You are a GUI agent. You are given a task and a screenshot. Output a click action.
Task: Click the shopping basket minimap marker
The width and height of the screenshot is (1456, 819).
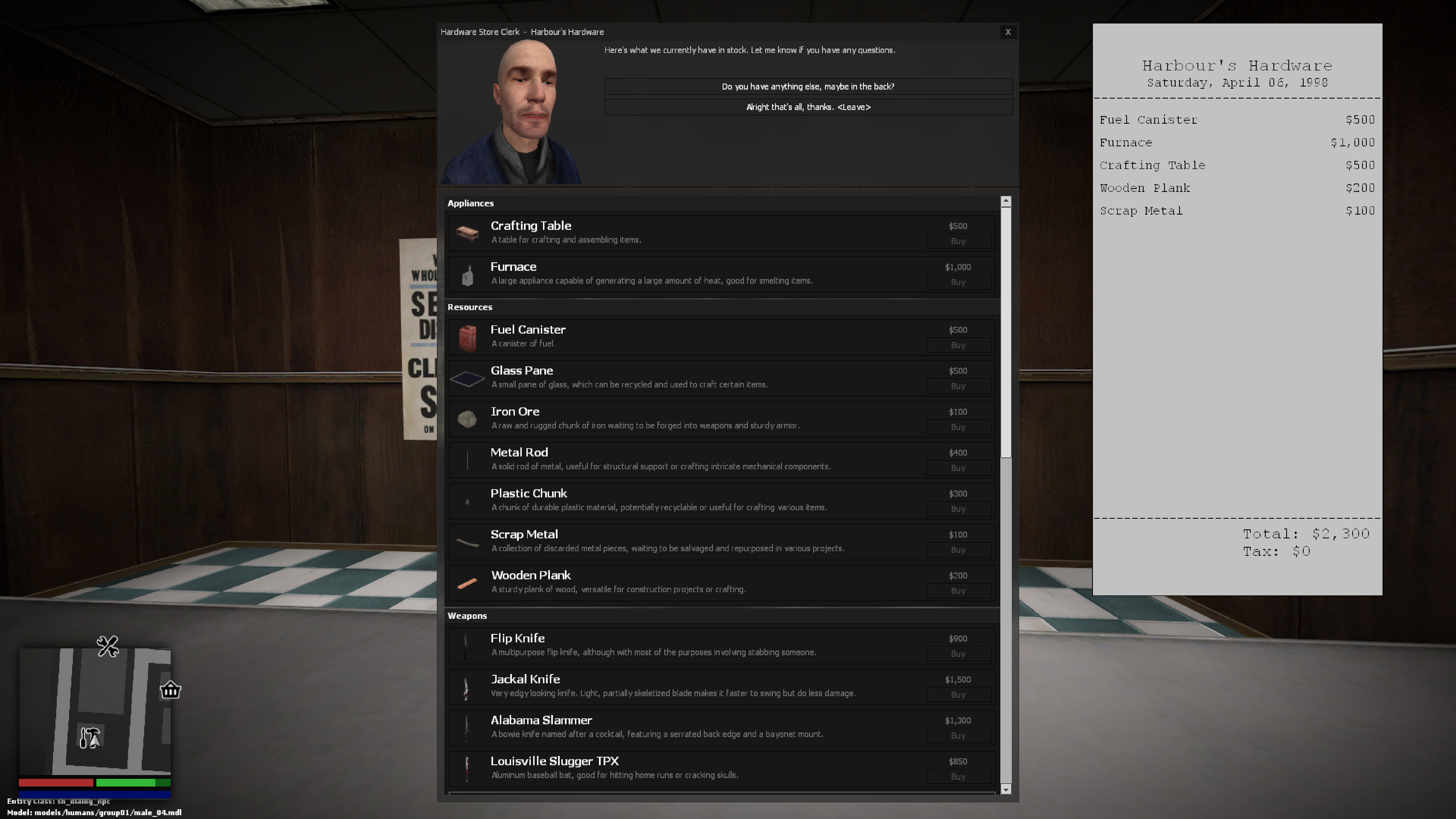[170, 690]
